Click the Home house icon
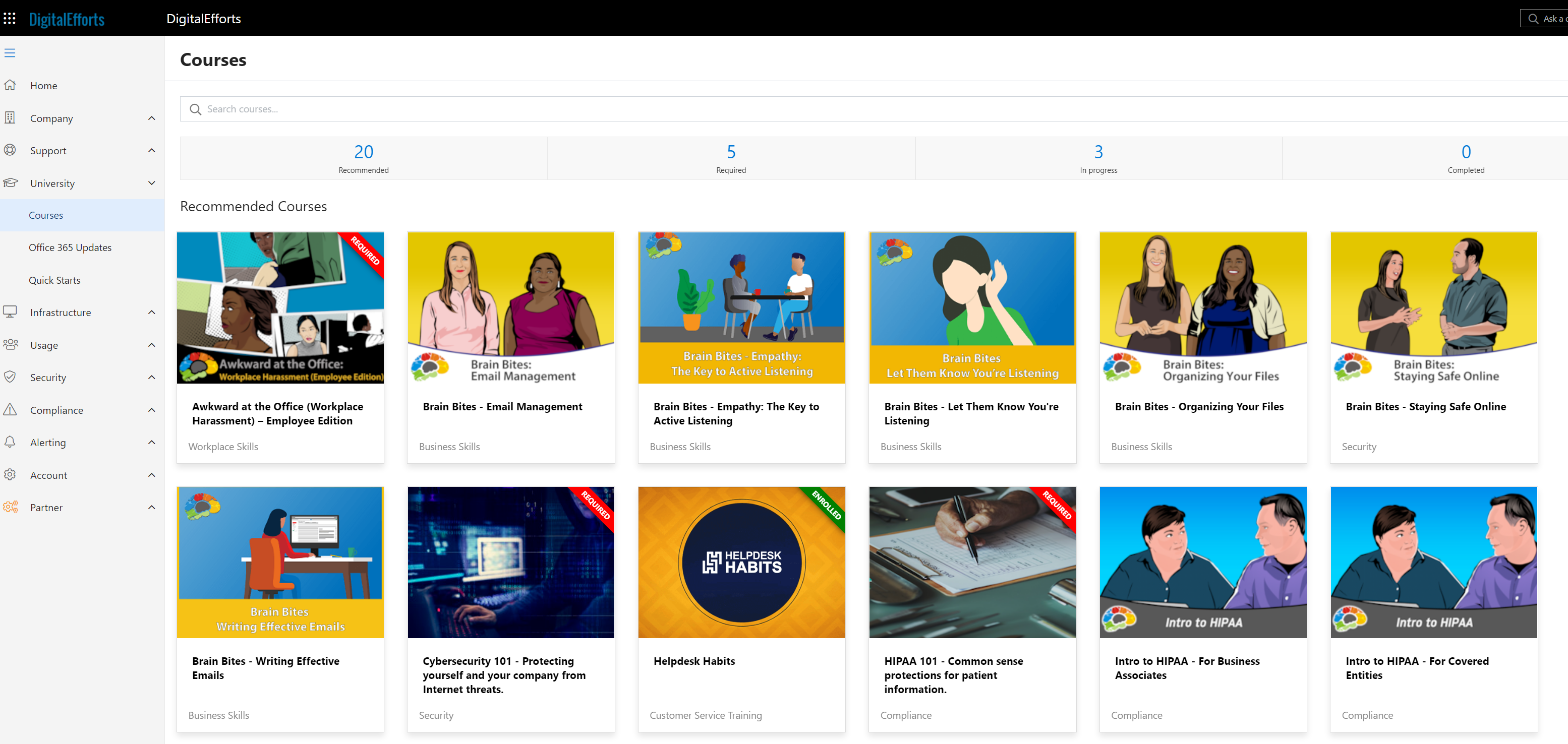This screenshot has height=744, width=1568. point(10,85)
